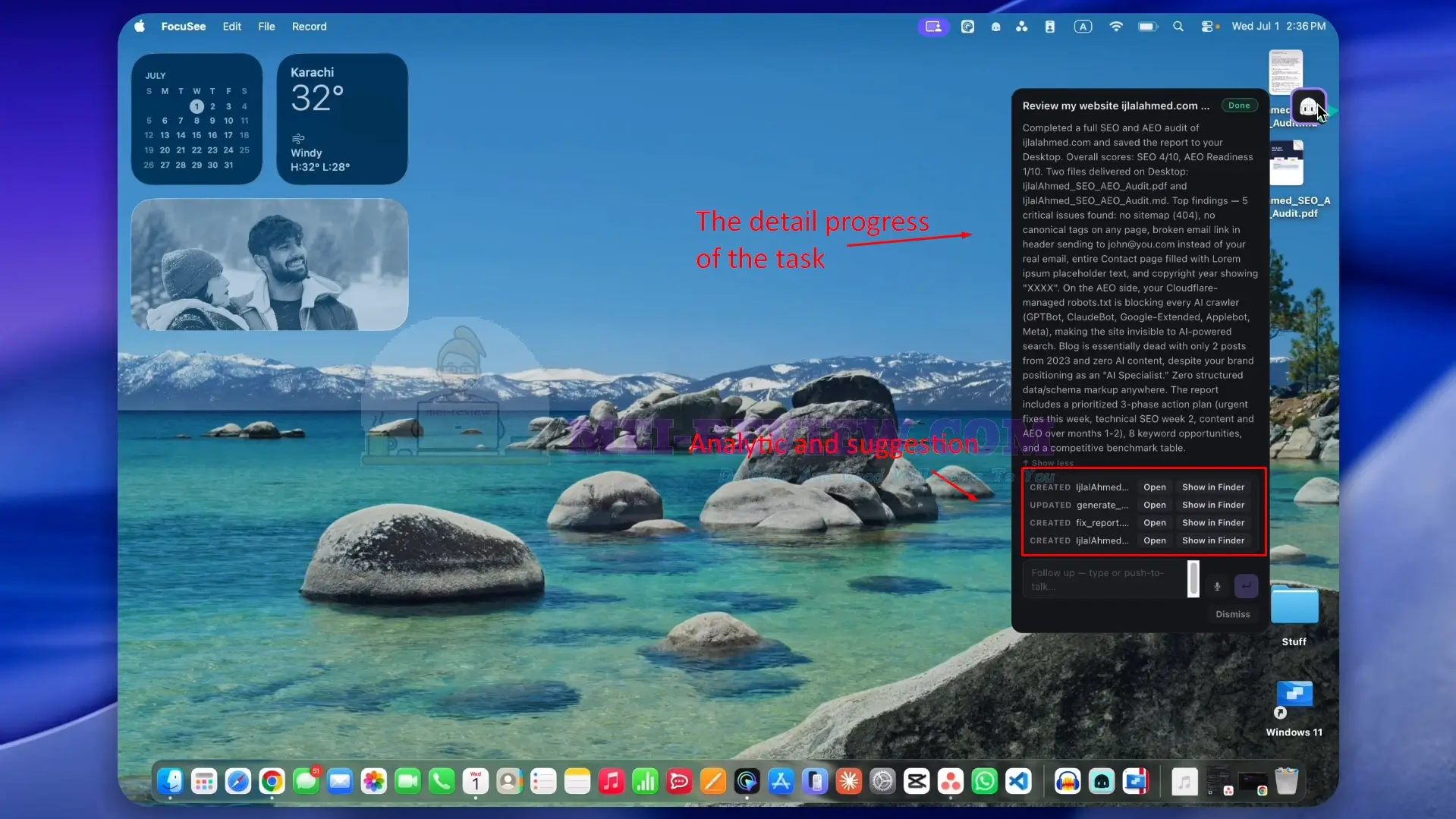Viewport: 1456px width, 819px height.
Task: Launch Safari from the dock
Action: click(238, 781)
